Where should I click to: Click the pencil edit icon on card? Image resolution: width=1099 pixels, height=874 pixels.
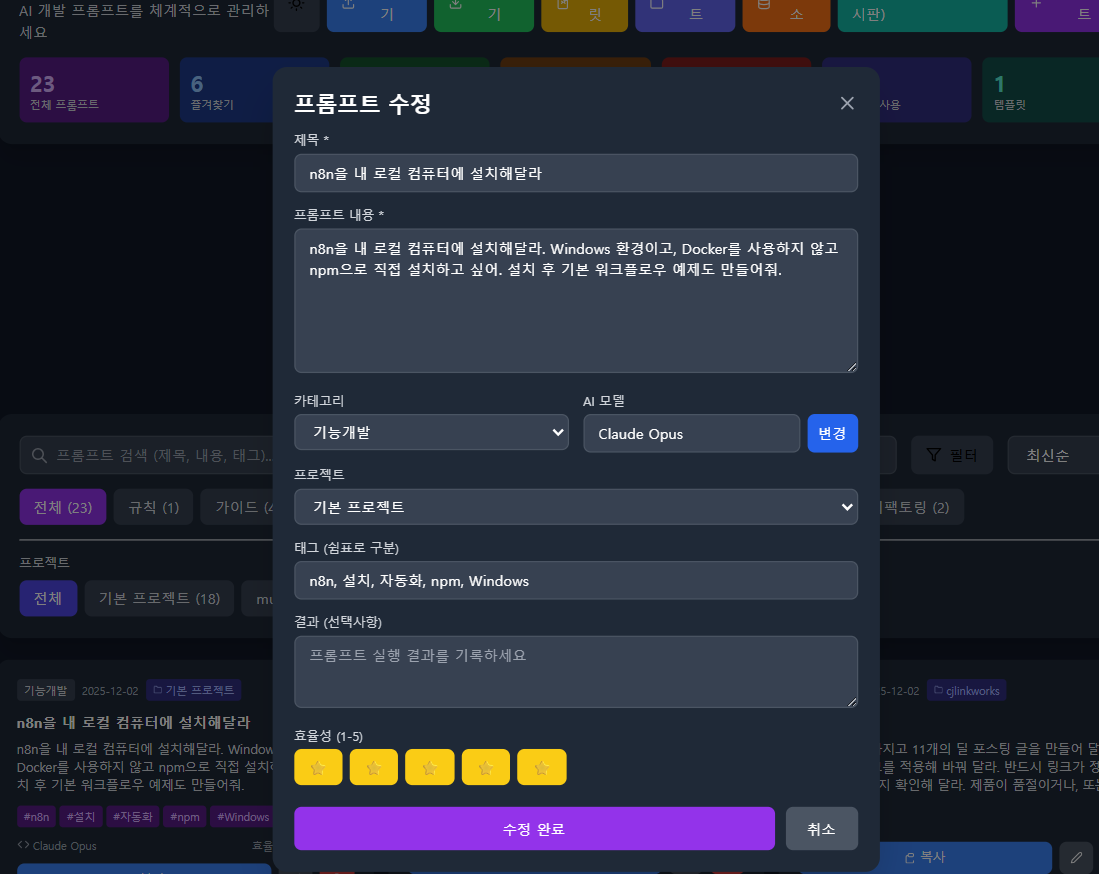[1076, 857]
